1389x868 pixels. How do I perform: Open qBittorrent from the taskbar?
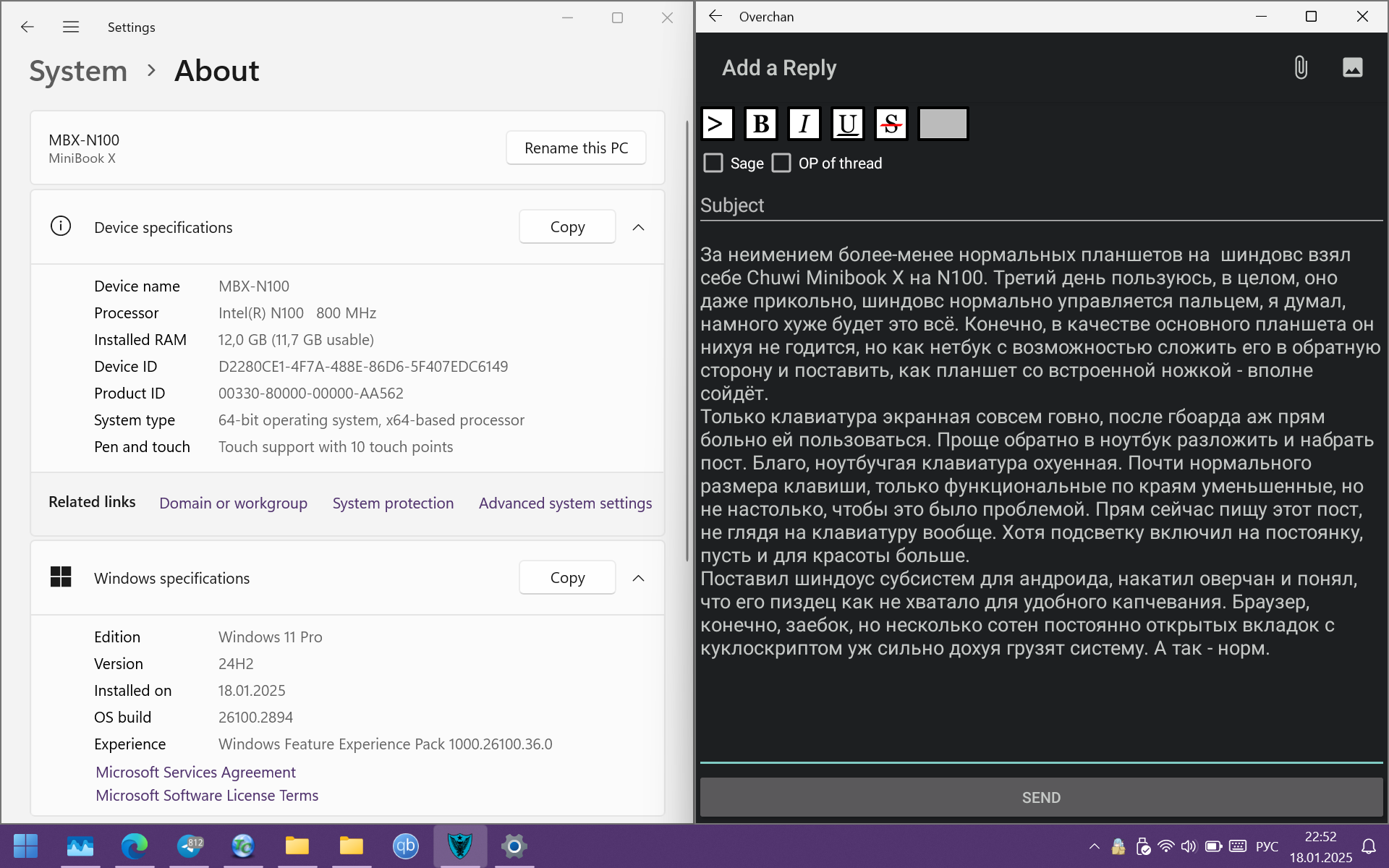(x=405, y=846)
